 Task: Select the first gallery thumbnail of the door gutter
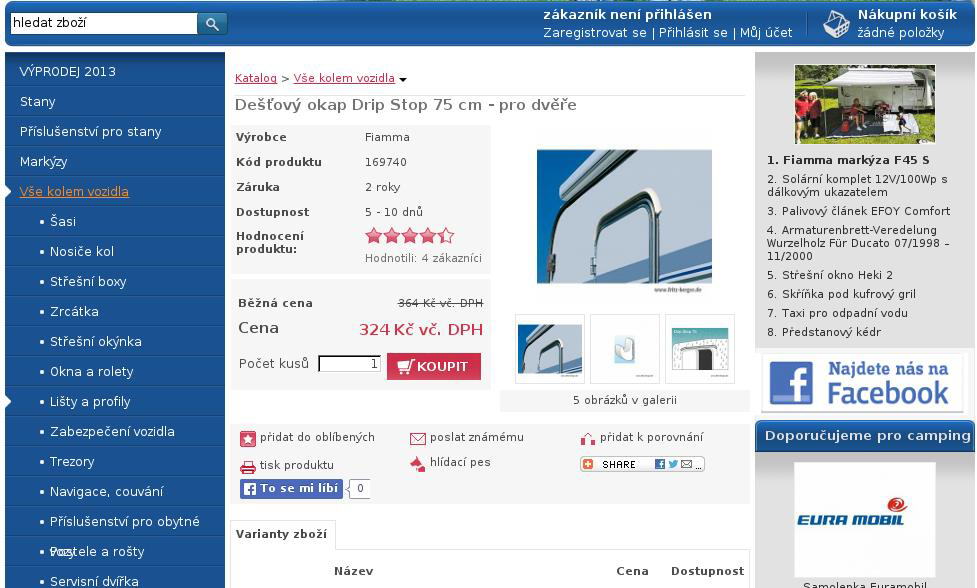(x=550, y=349)
